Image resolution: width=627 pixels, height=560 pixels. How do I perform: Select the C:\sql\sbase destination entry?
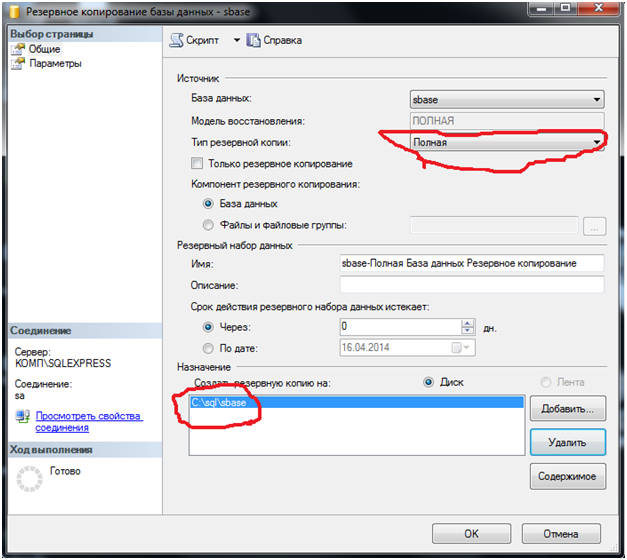click(355, 402)
